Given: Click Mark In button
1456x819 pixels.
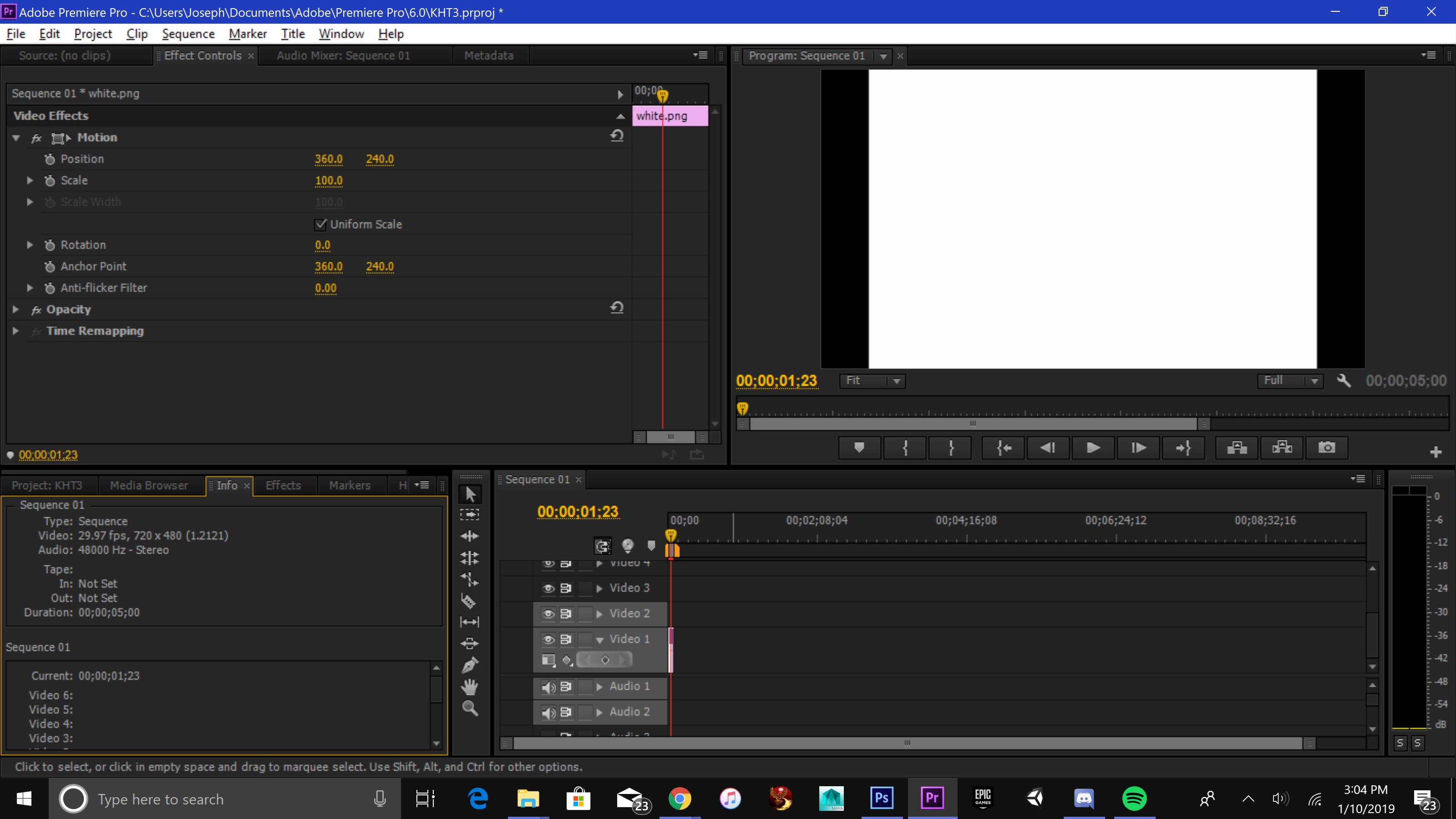Looking at the screenshot, I should pos(905,448).
